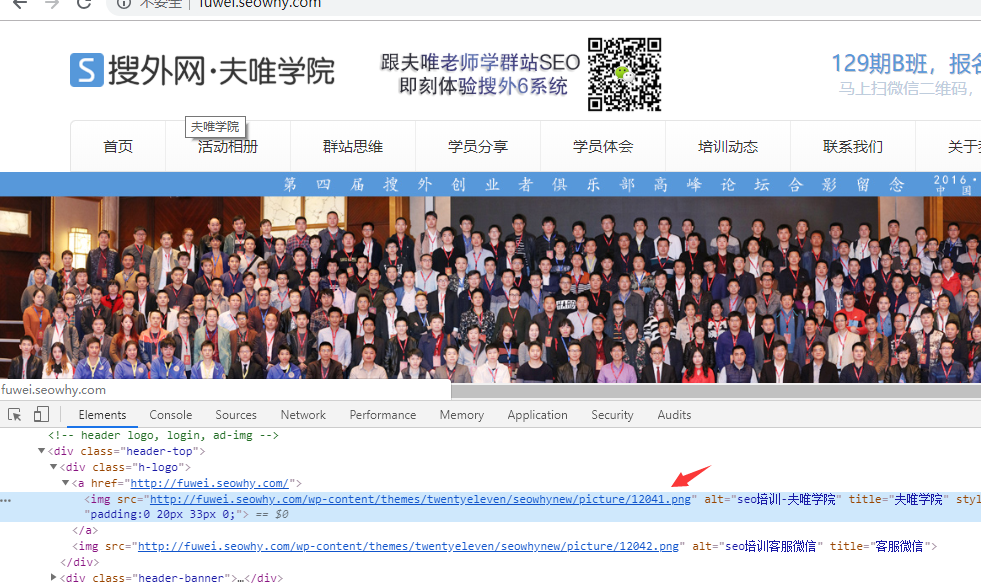
Task: Open the Network tab in DevTools
Action: (x=303, y=415)
